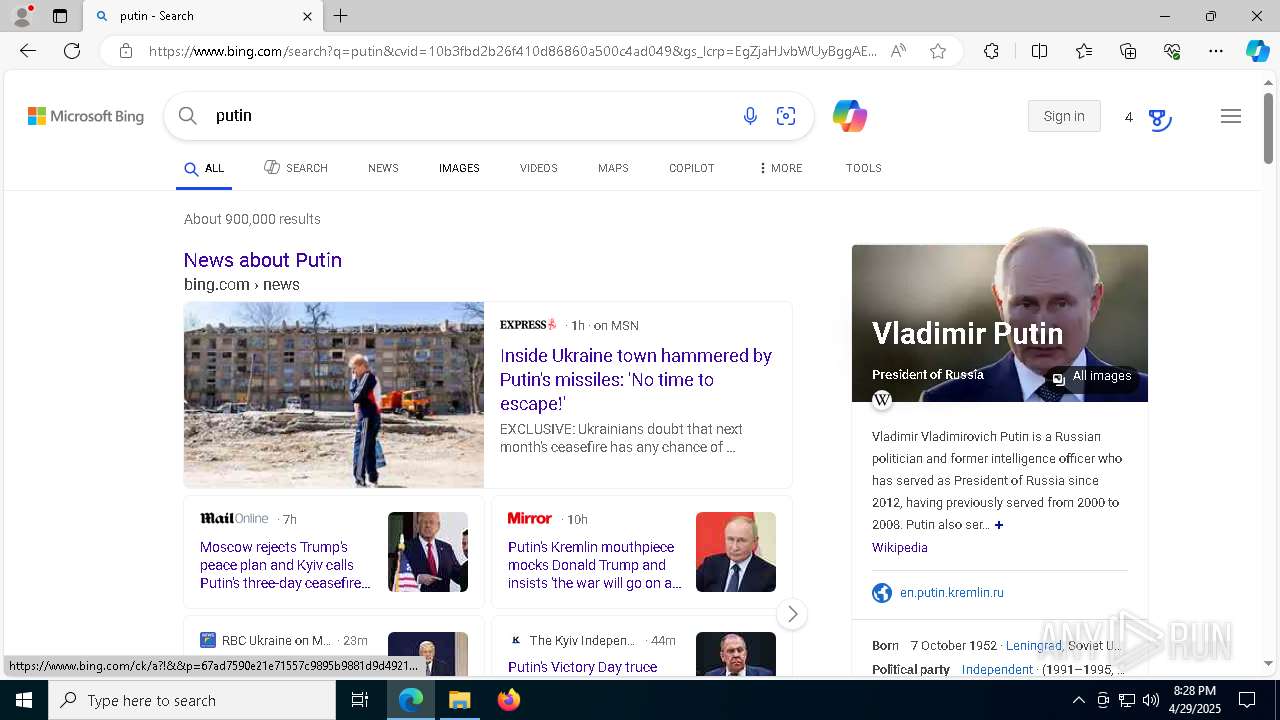Open 'Moscow rejects Trump's peace plan' article

pyautogui.click(x=286, y=565)
